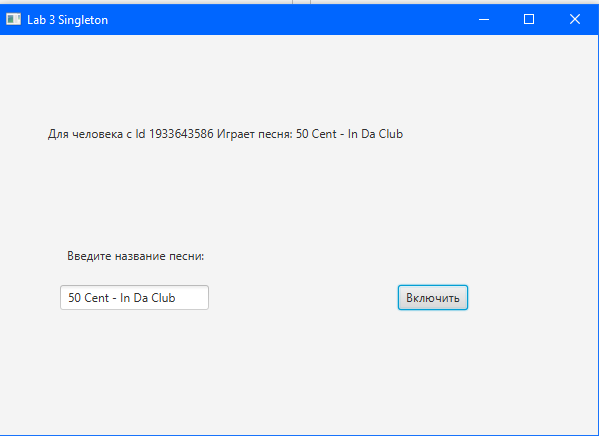
Task: Minimize the Lab 3 Singleton window
Action: [484, 19]
